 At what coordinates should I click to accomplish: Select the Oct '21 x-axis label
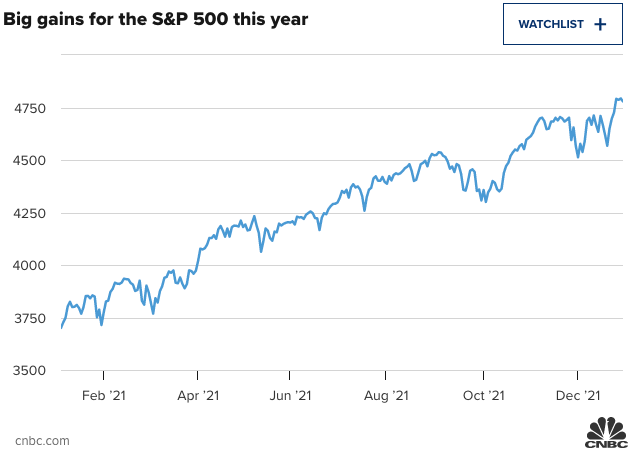(483, 396)
